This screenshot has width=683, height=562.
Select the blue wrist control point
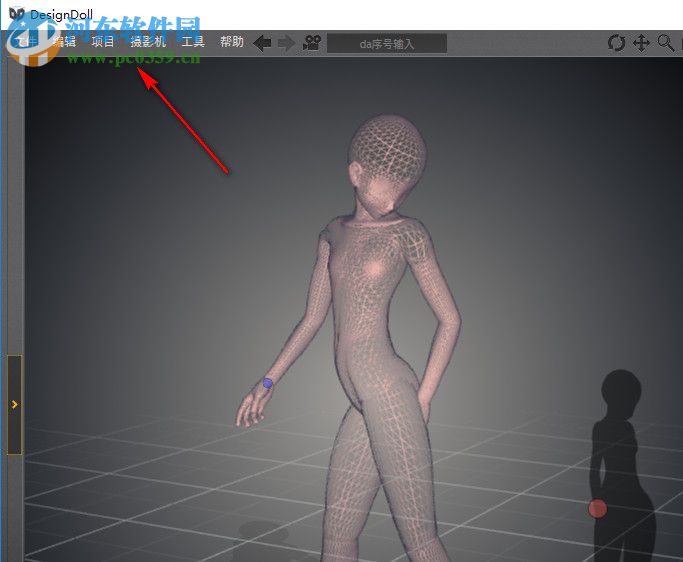pyautogui.click(x=267, y=383)
